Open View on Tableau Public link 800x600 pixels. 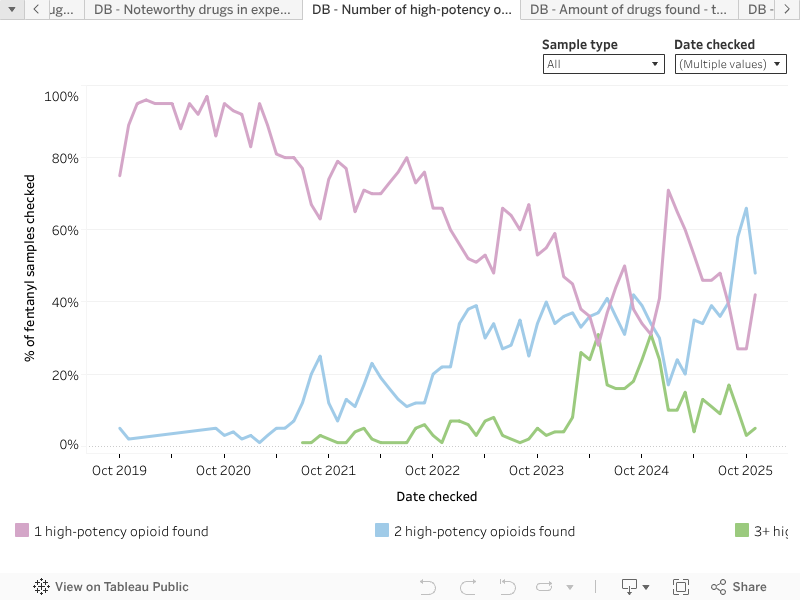[121, 587]
